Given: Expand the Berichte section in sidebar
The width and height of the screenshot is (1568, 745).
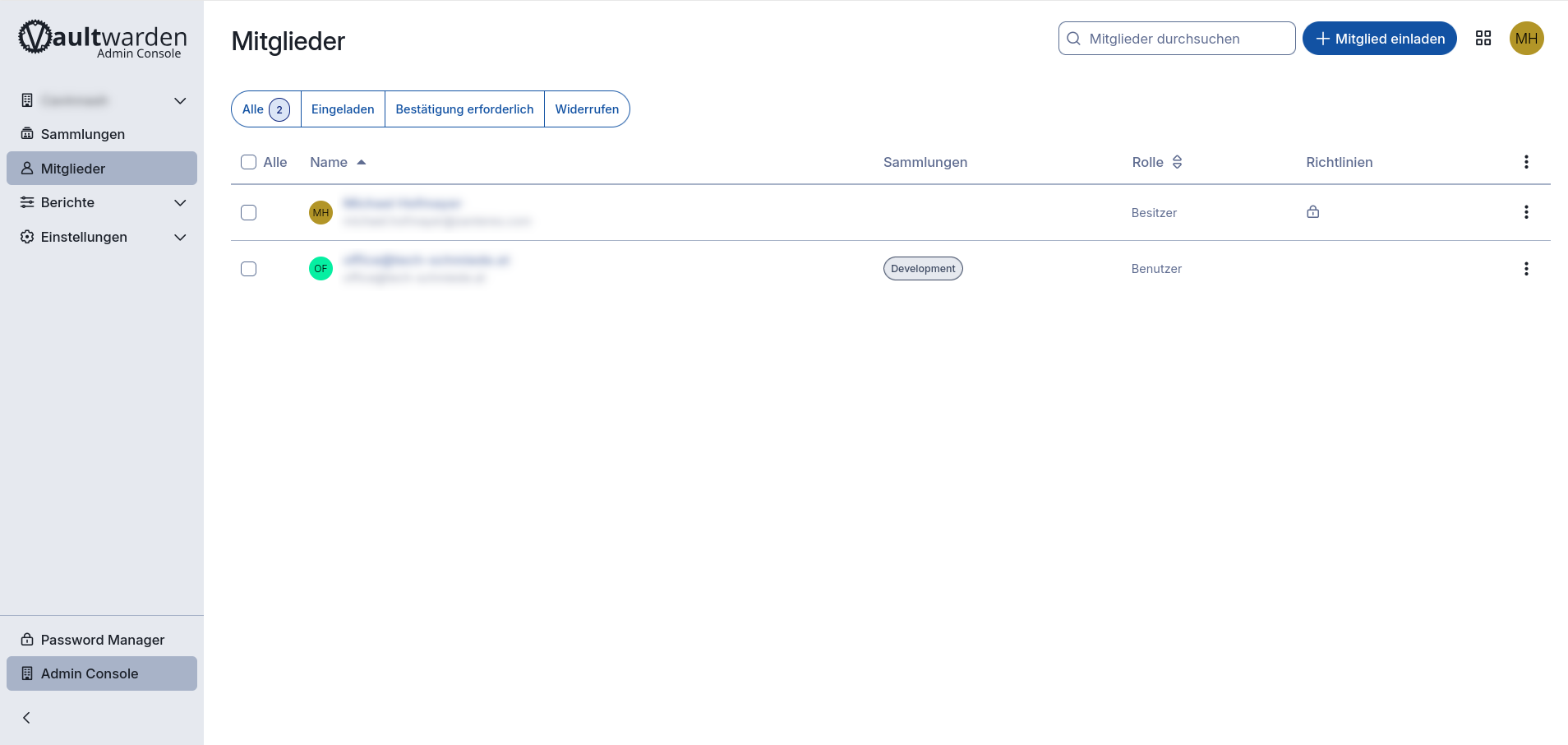Looking at the screenshot, I should (180, 203).
